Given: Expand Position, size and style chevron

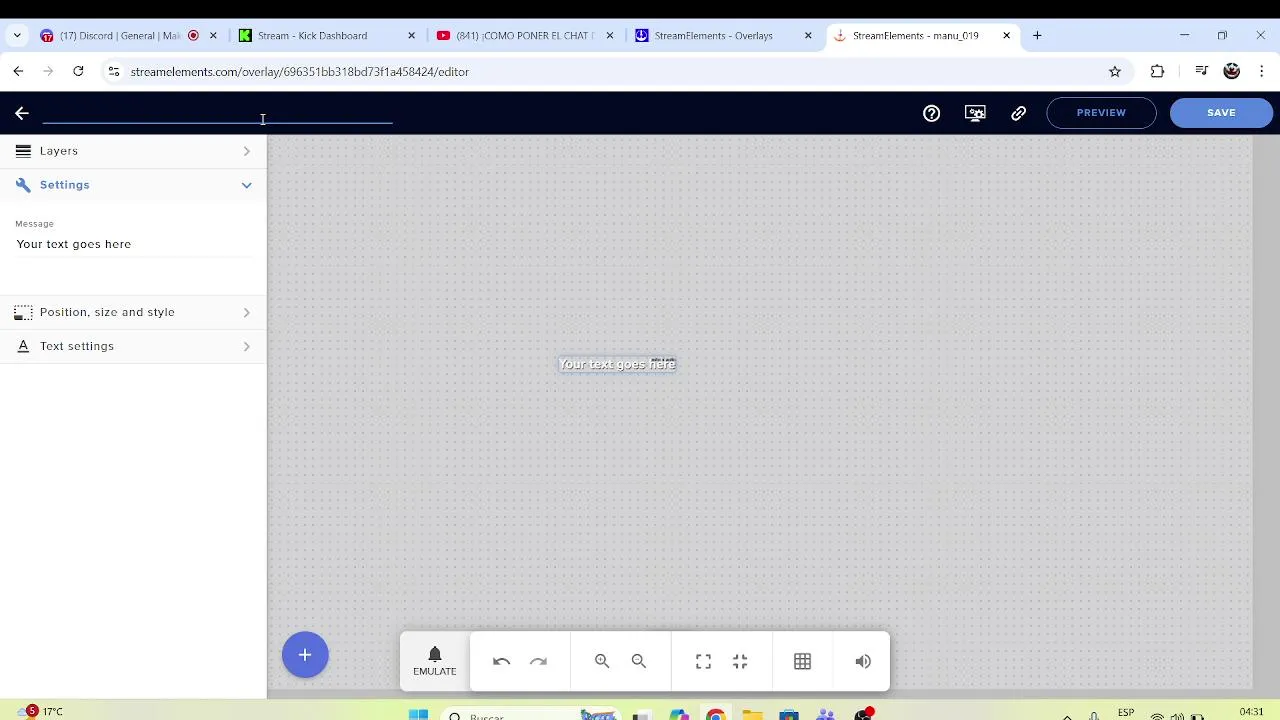Looking at the screenshot, I should pos(246,312).
